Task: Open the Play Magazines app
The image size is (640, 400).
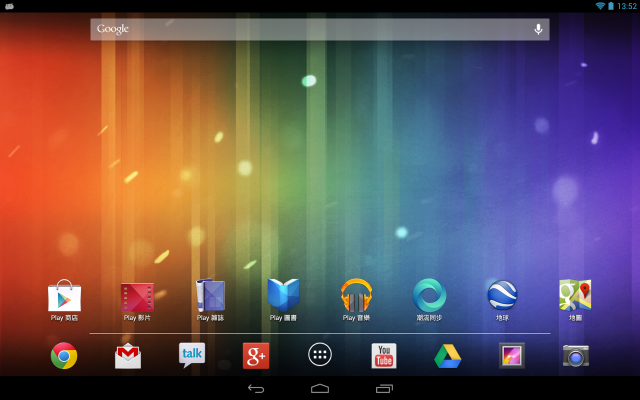Action: [210, 300]
